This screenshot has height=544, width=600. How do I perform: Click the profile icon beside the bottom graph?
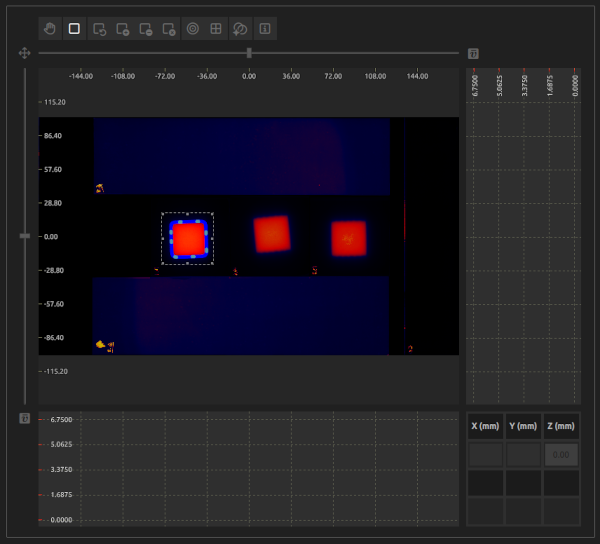pyautogui.click(x=24, y=418)
